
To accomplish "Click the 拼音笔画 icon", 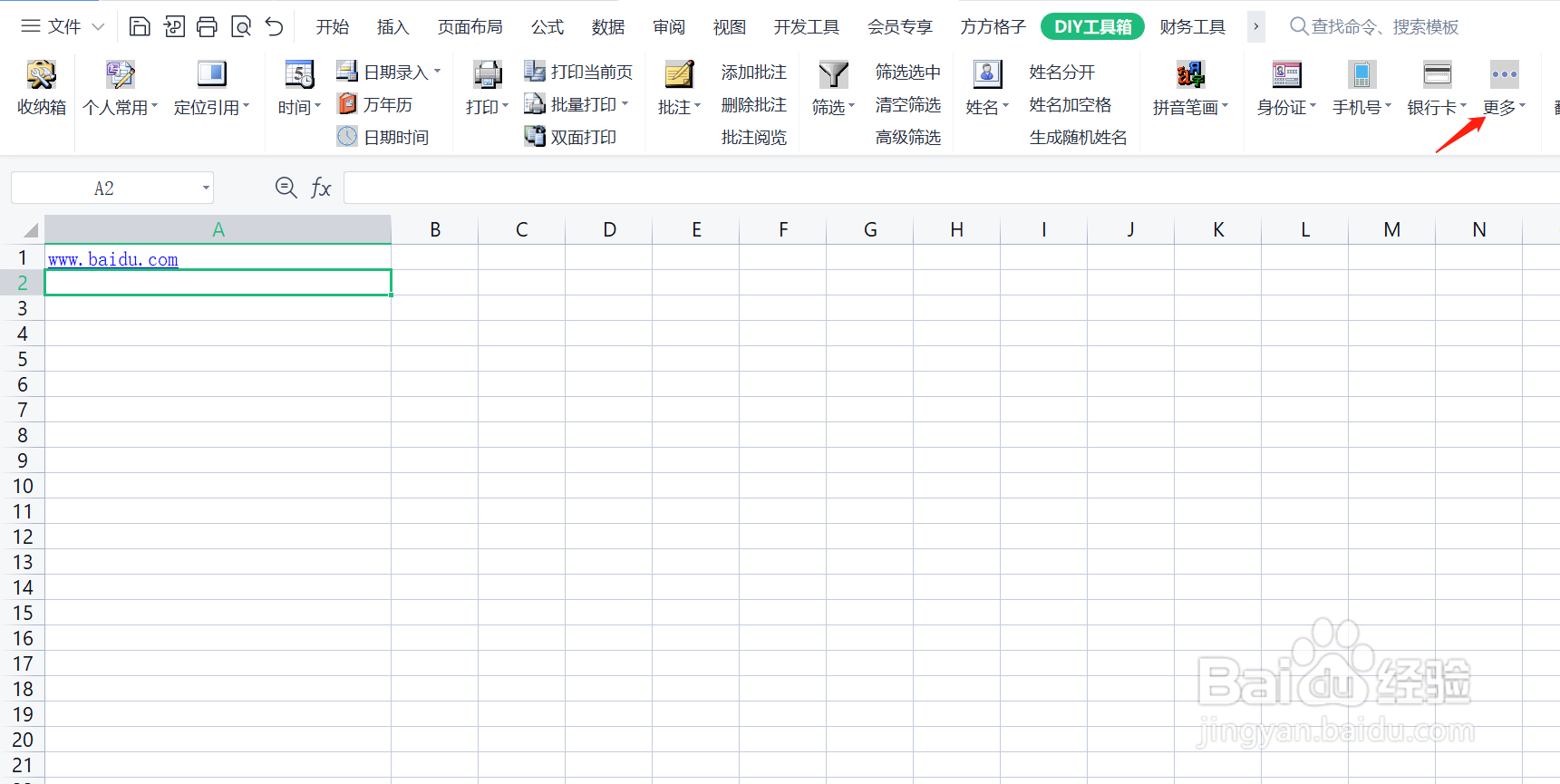I will pyautogui.click(x=1190, y=74).
